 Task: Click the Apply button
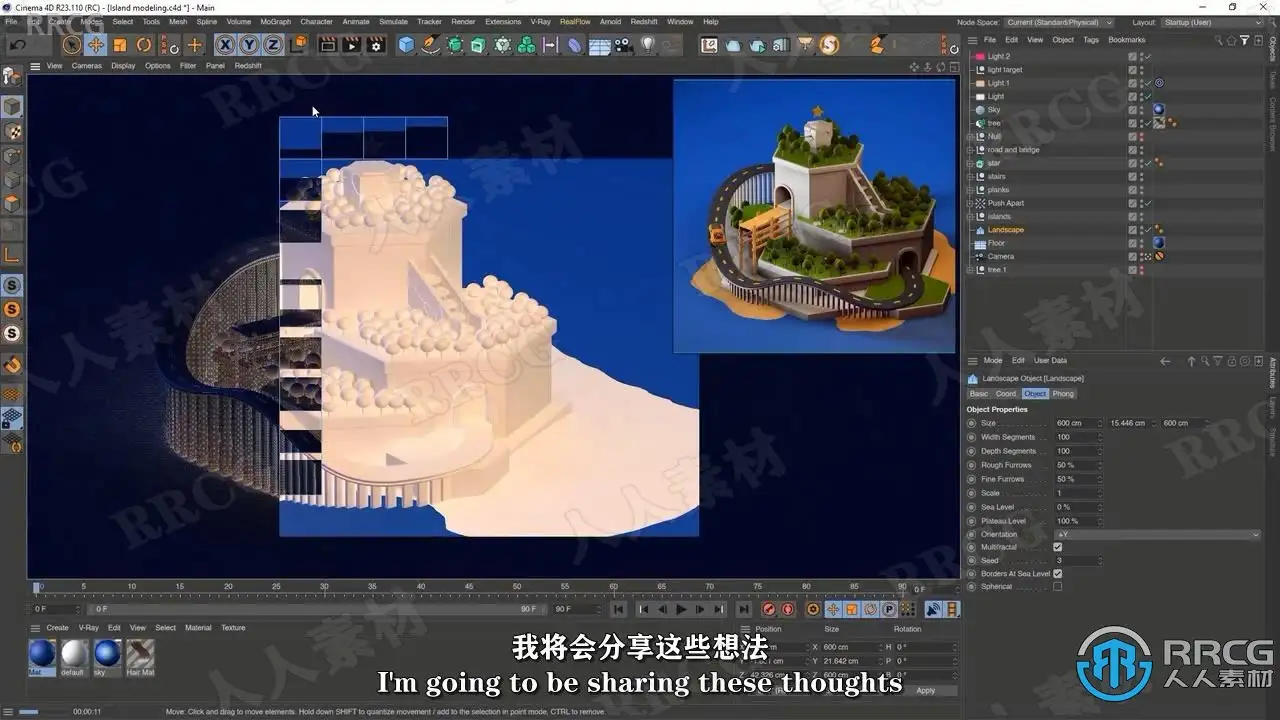[926, 690]
